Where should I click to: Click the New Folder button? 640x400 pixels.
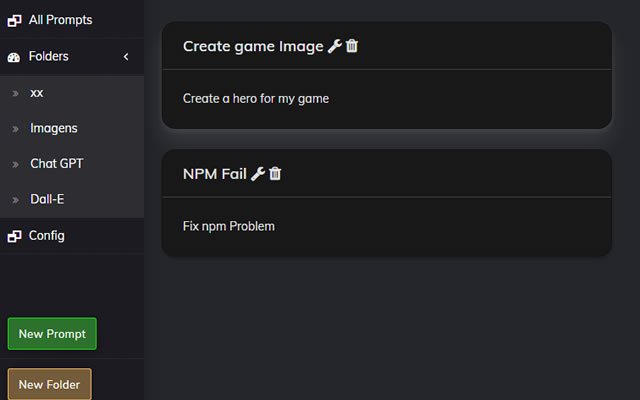point(50,384)
